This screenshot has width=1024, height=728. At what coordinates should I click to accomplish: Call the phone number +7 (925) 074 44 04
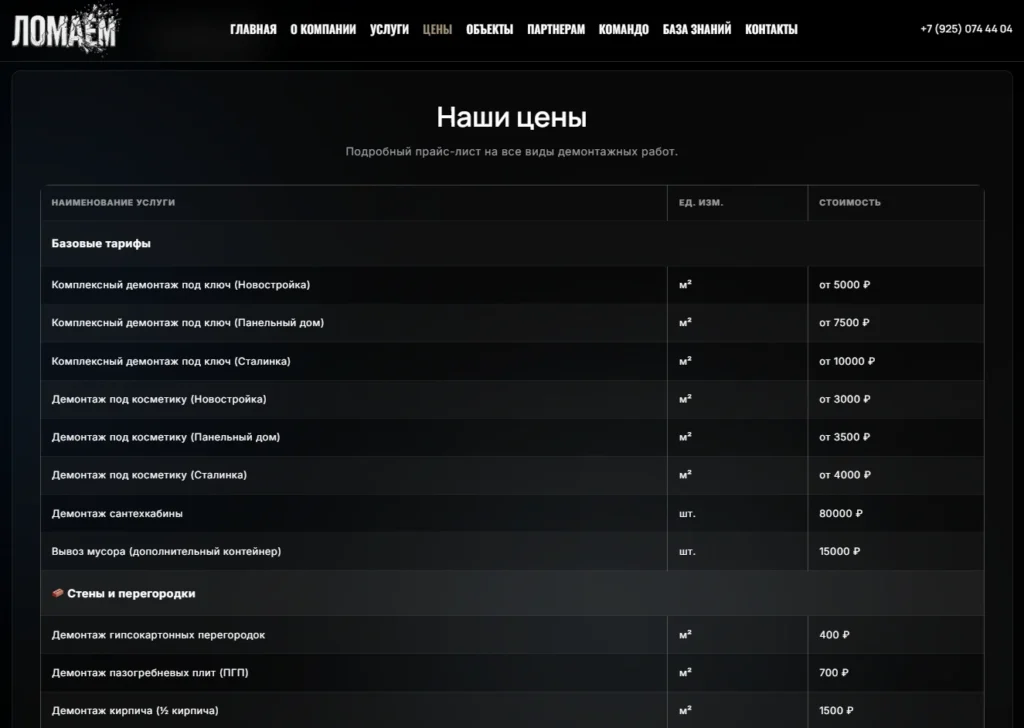pos(966,29)
